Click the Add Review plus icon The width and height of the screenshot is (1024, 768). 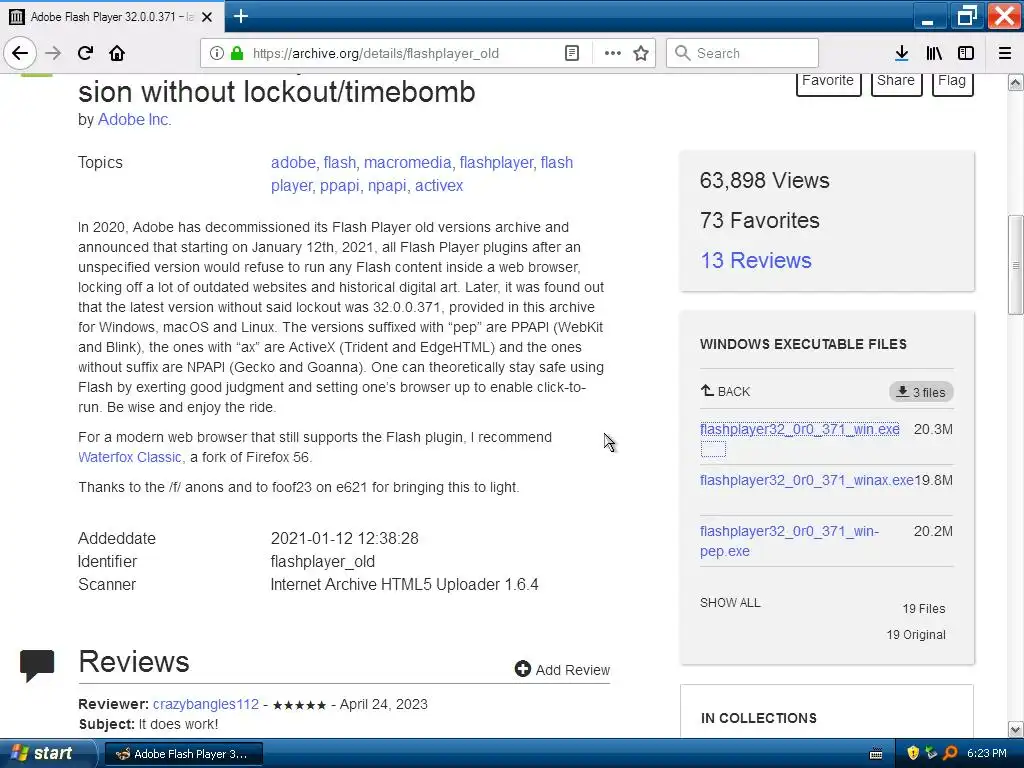[x=522, y=669]
